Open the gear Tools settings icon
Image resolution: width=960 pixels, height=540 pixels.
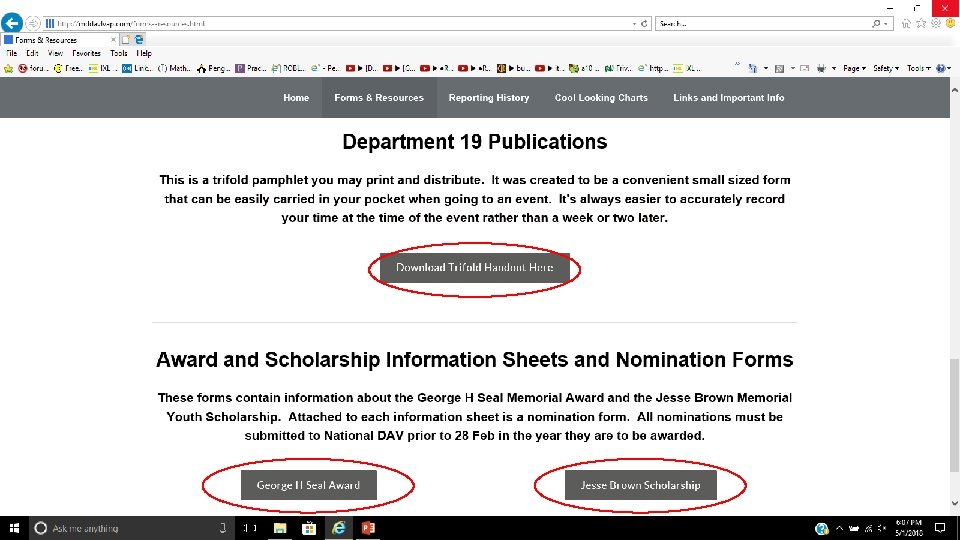(936, 23)
